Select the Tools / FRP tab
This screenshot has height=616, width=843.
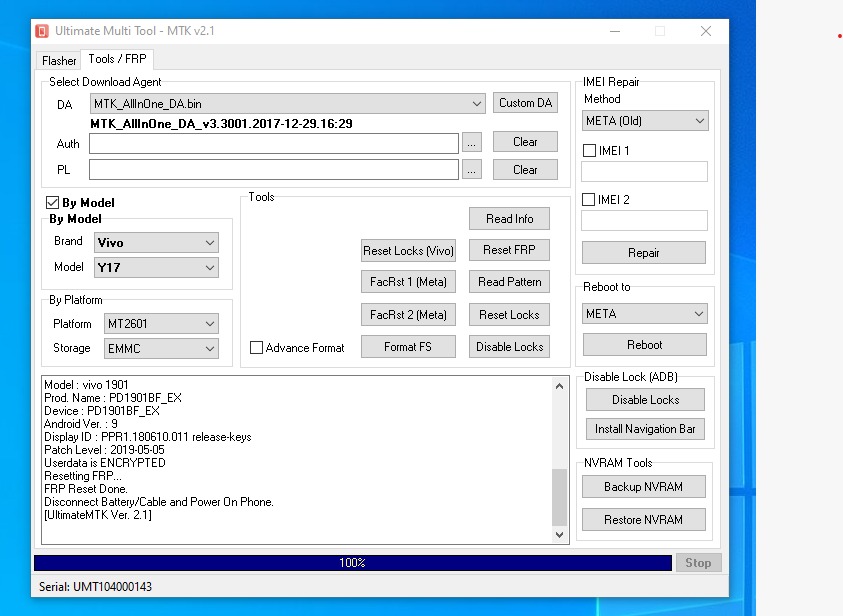click(x=117, y=59)
